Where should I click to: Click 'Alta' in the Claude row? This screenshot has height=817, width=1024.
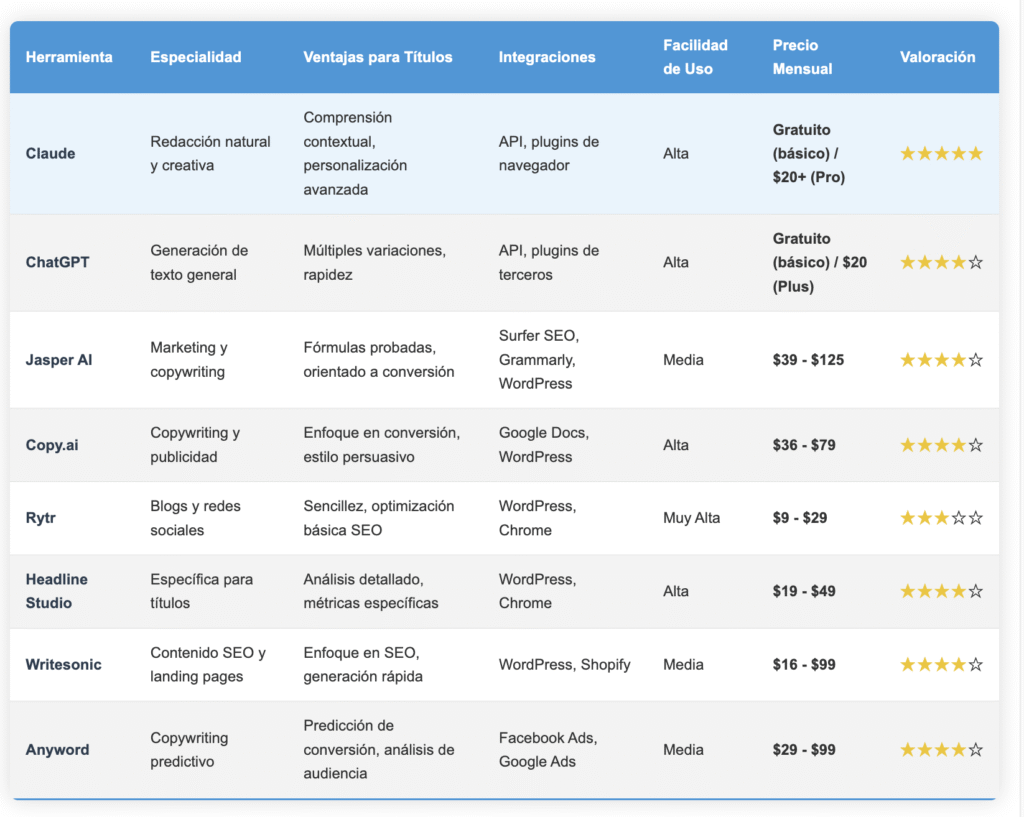coord(676,153)
